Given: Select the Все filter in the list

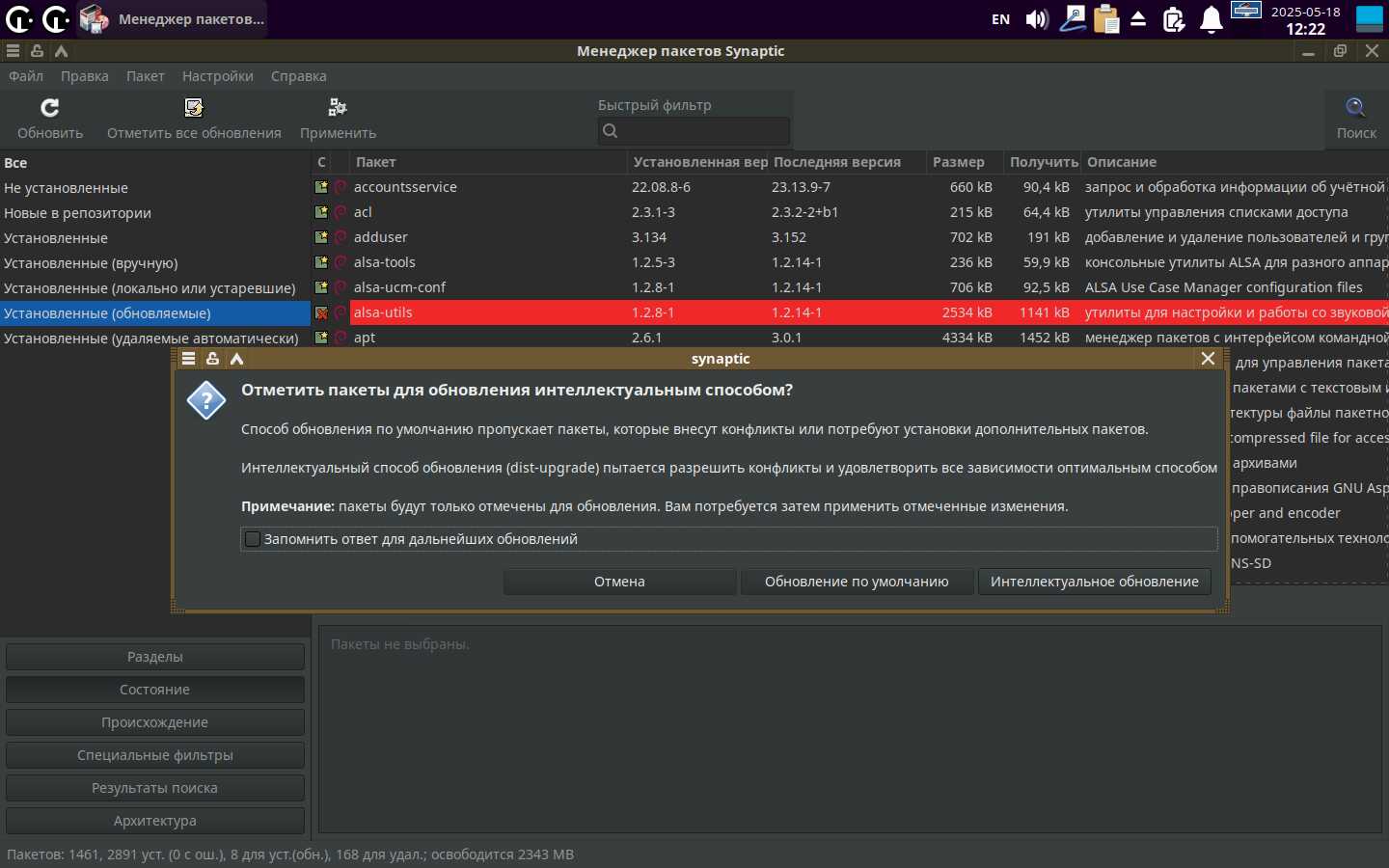Looking at the screenshot, I should tap(154, 163).
